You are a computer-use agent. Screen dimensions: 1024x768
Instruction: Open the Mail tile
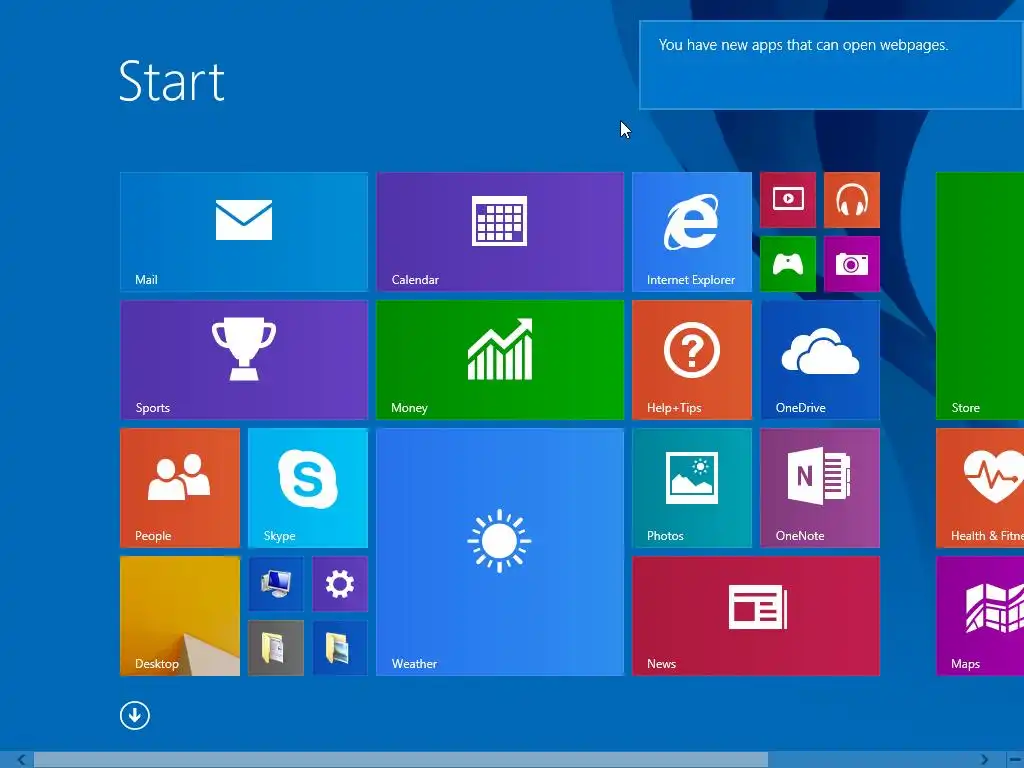[244, 231]
